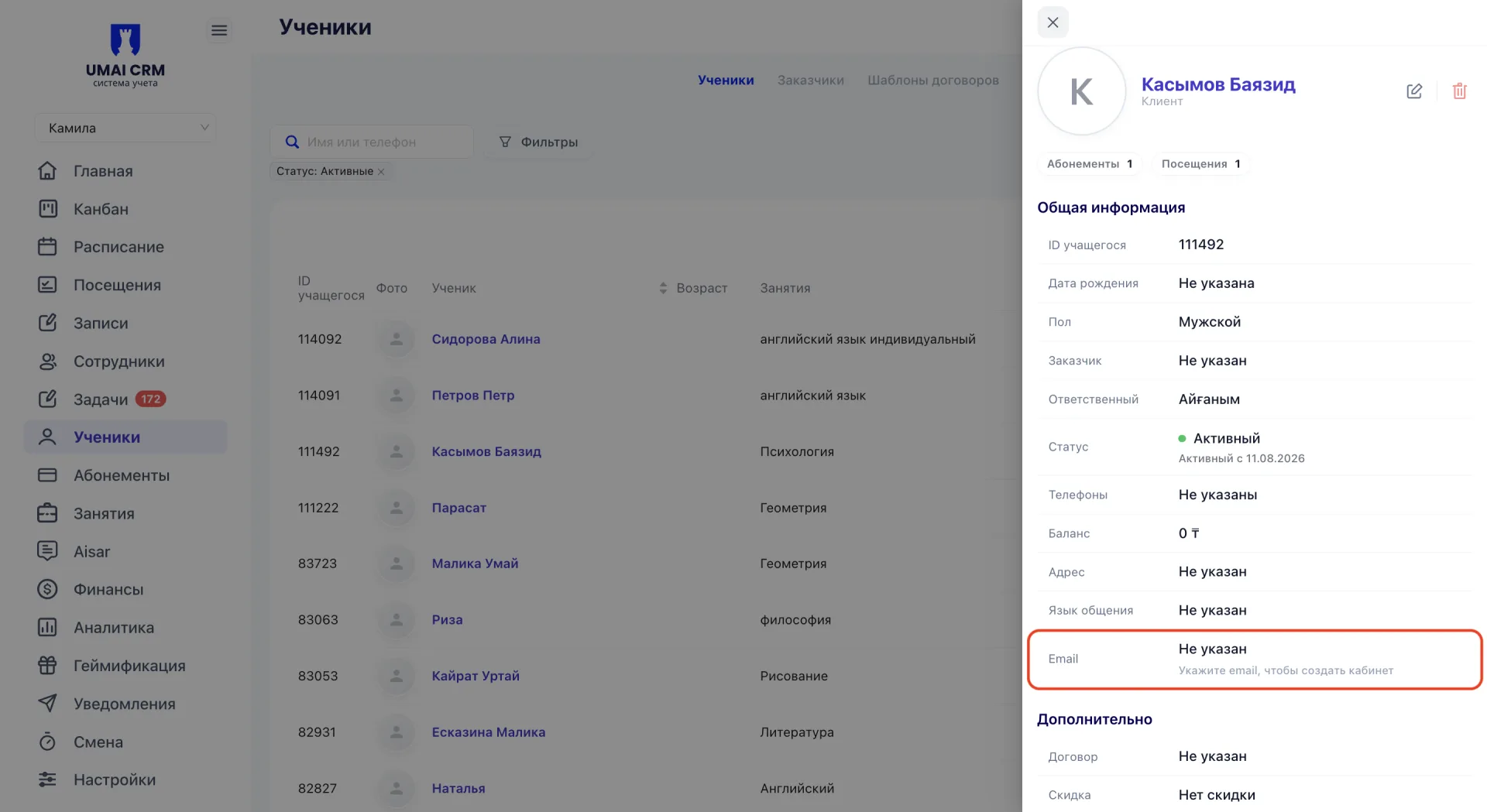The height and width of the screenshot is (812, 1487).
Task: Open the Абонементы 1 tab
Action: 1089,164
